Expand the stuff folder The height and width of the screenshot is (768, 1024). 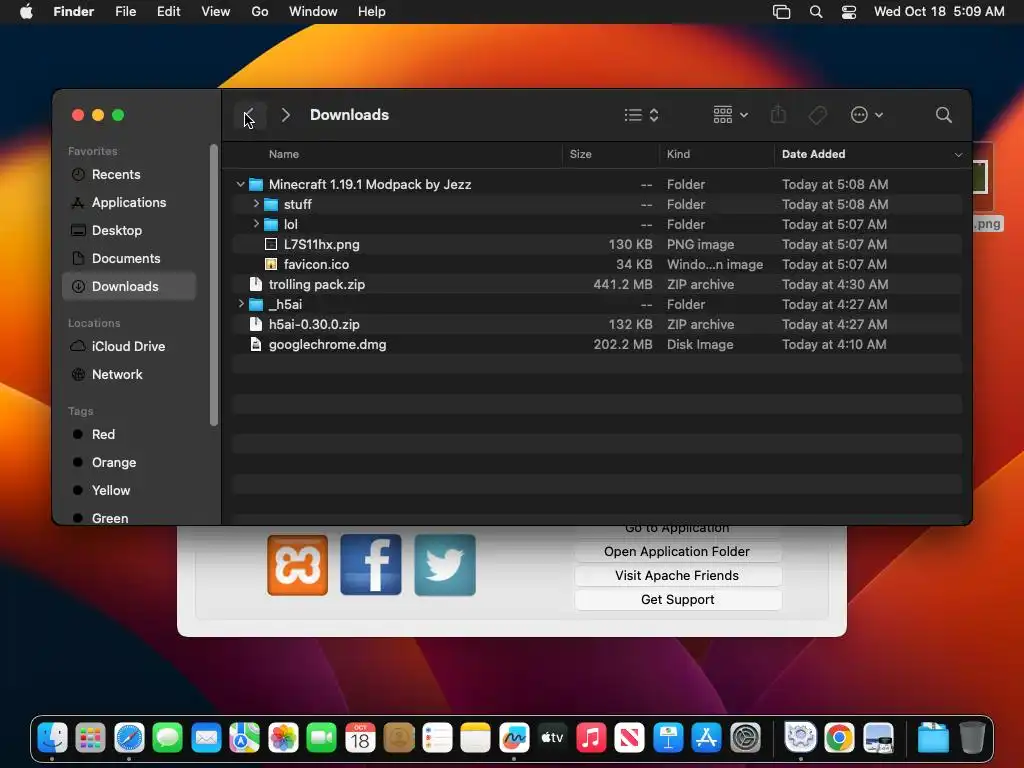256,204
